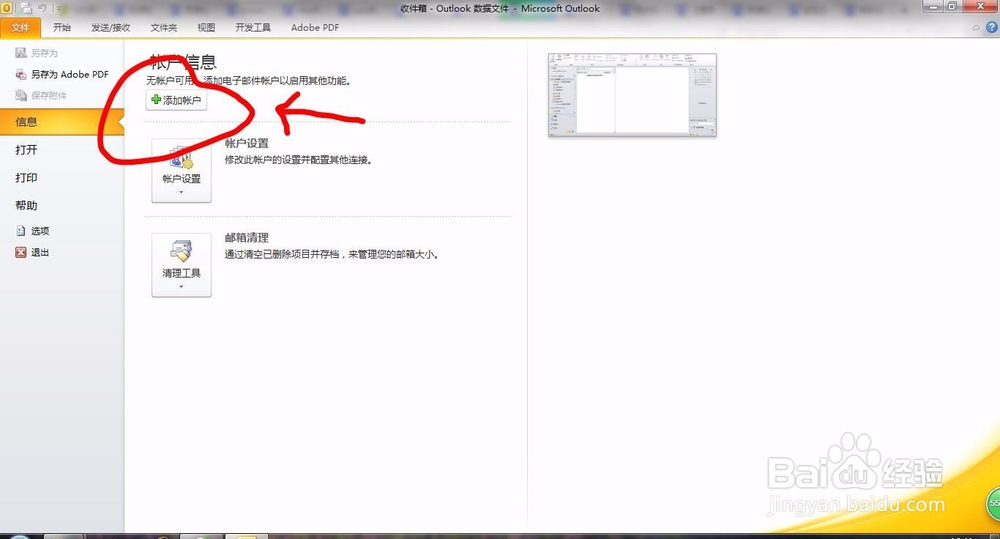Open the Account Settings (帐户设置) dropdown button
This screenshot has height=539, width=1000.
[181, 170]
